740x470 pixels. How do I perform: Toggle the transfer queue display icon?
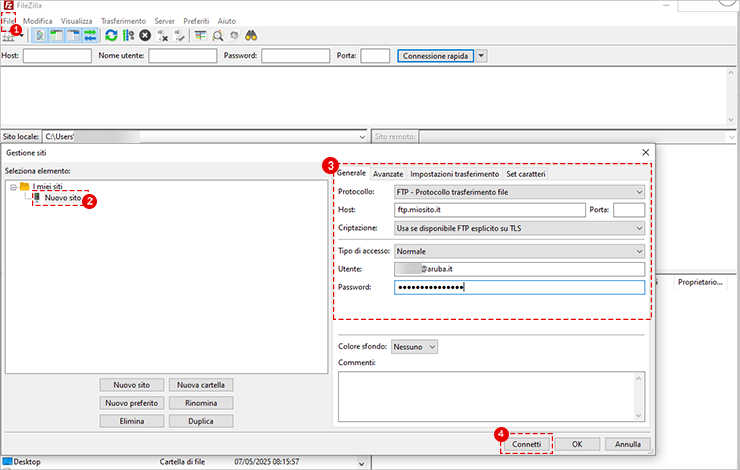90,35
